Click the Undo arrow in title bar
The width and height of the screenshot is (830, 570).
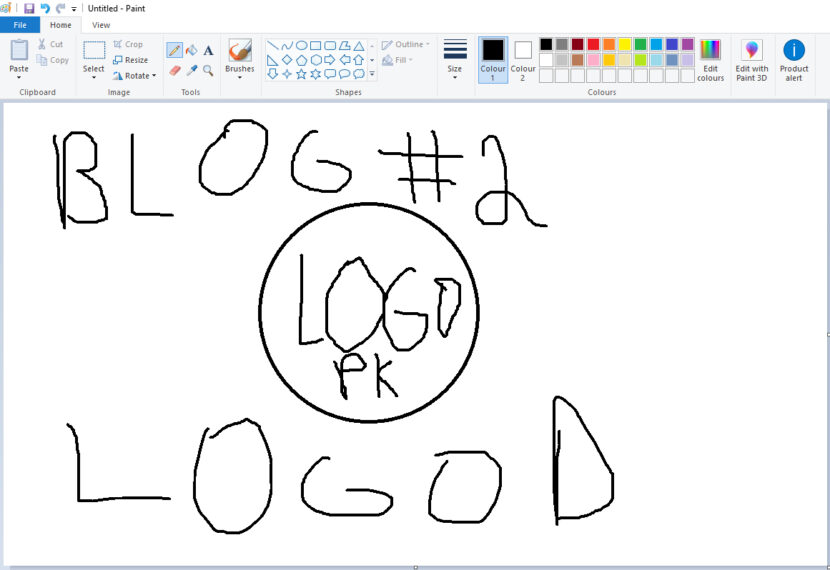click(x=45, y=8)
